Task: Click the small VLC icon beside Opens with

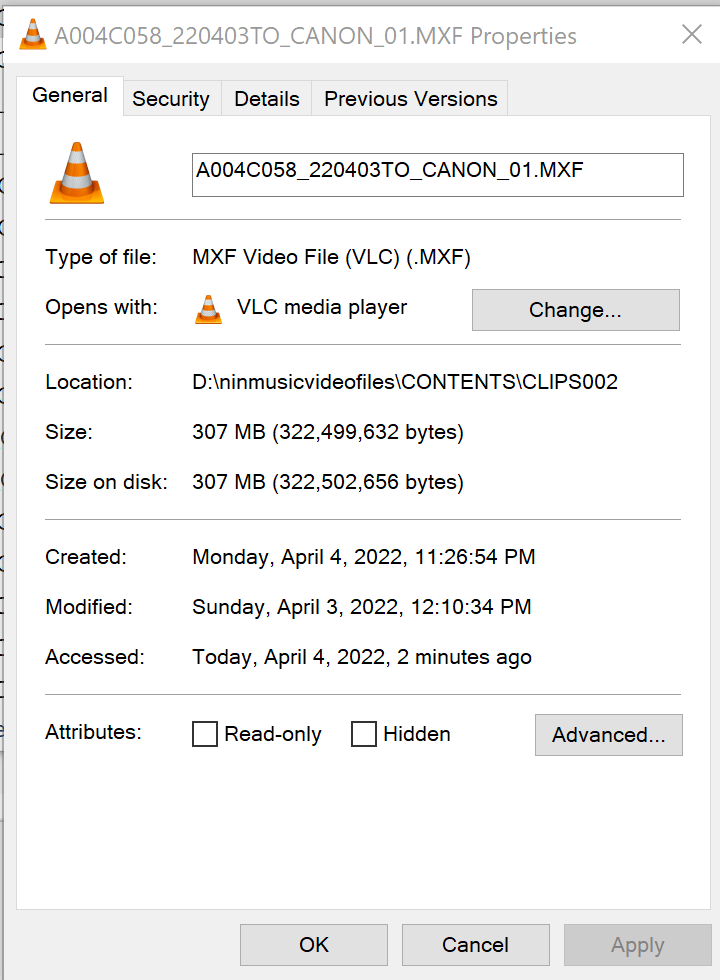Action: [x=208, y=309]
